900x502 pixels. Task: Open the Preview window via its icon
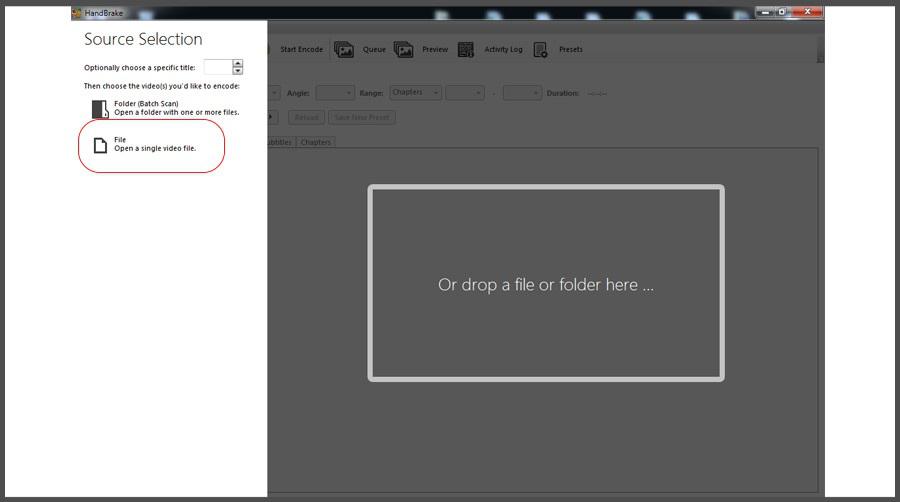point(404,50)
